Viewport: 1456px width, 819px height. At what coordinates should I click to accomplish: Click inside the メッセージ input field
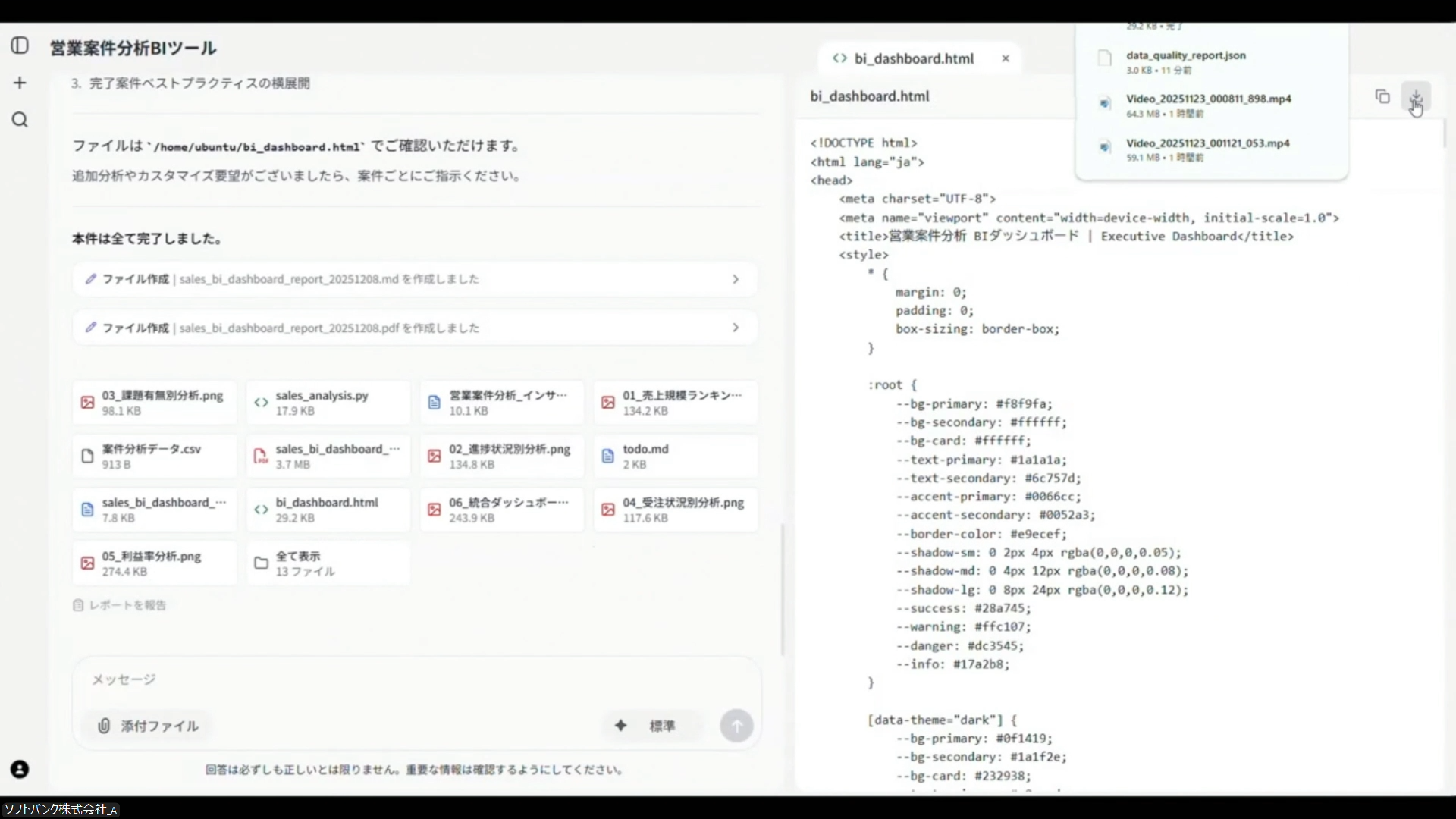coord(303,680)
